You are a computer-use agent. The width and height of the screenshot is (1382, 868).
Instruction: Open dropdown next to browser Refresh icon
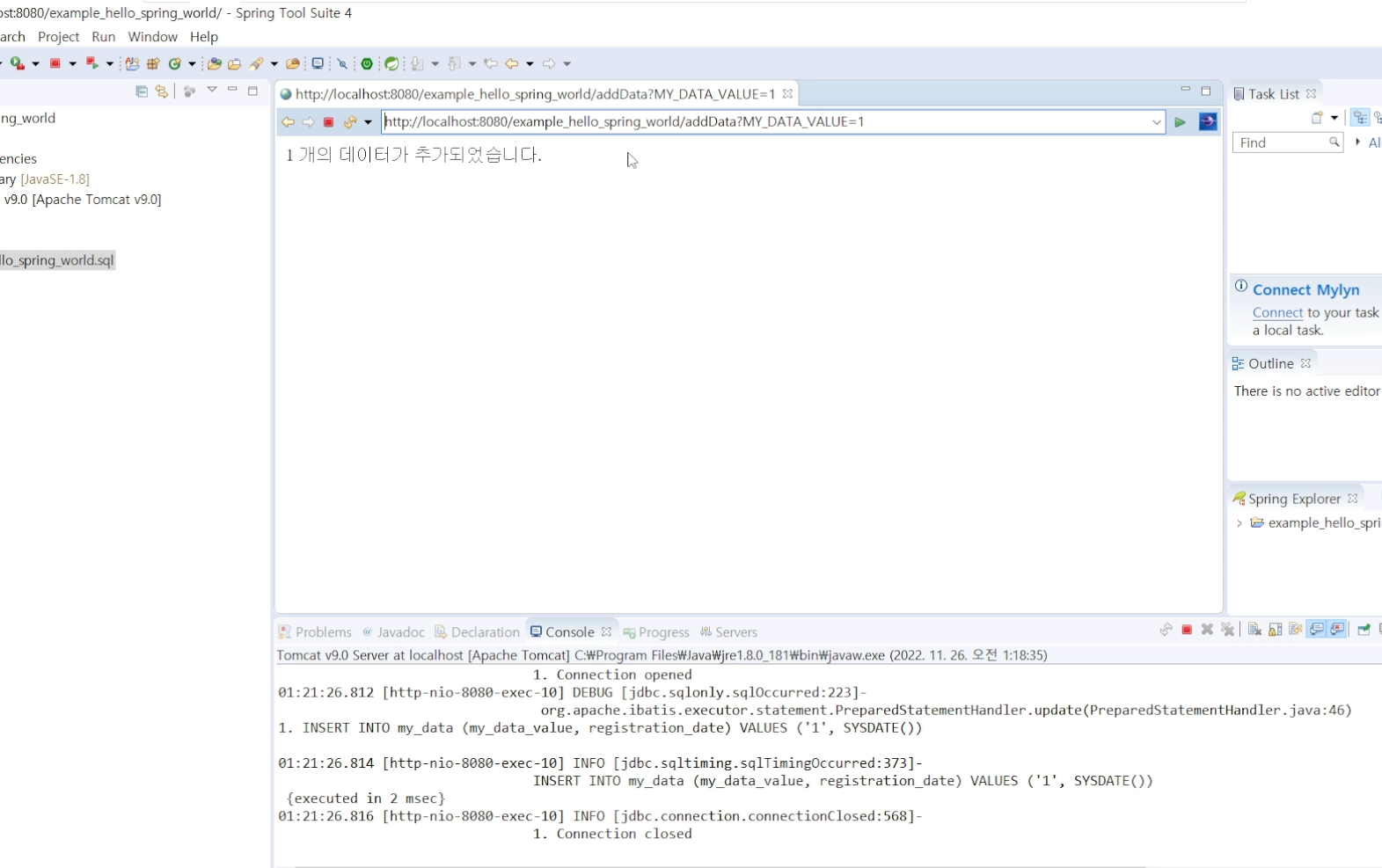[x=368, y=122]
